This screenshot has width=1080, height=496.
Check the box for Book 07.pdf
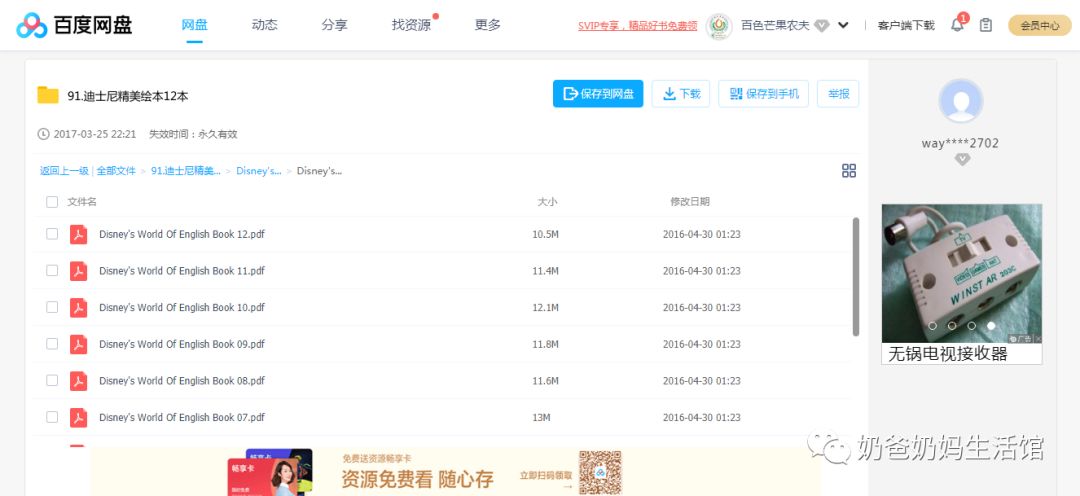[52, 417]
